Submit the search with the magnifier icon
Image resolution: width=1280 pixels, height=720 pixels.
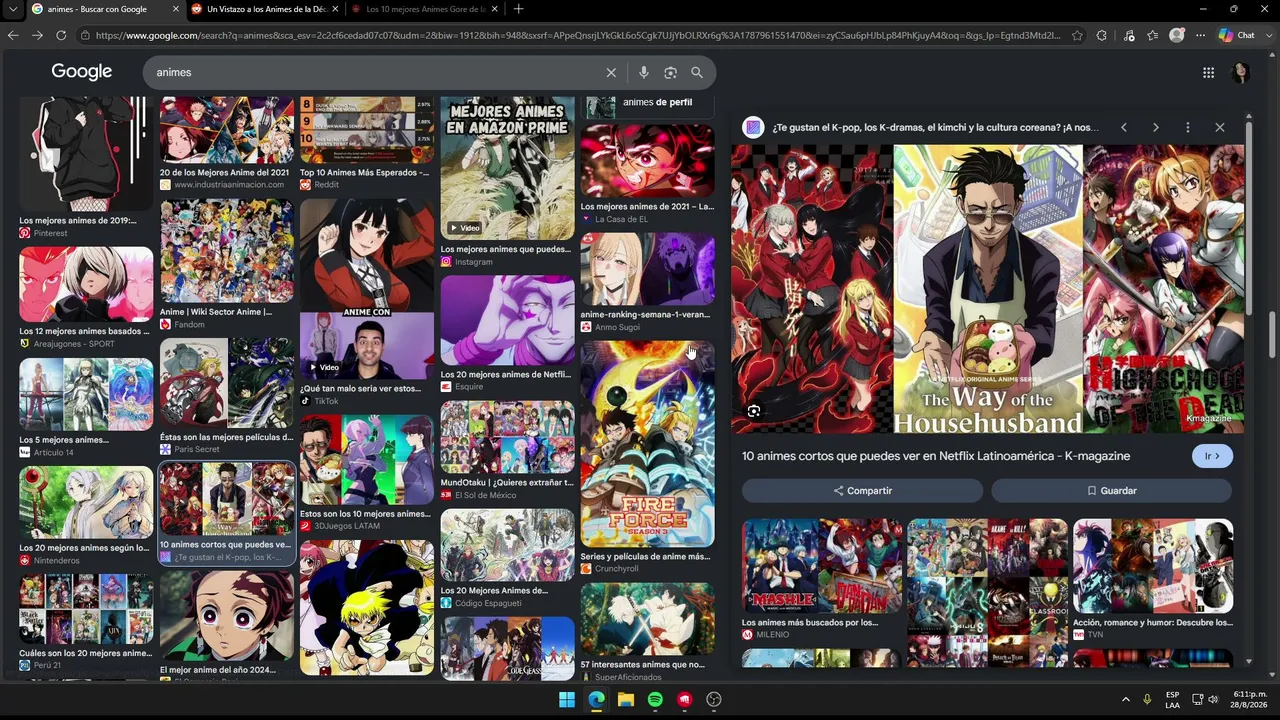(x=697, y=72)
